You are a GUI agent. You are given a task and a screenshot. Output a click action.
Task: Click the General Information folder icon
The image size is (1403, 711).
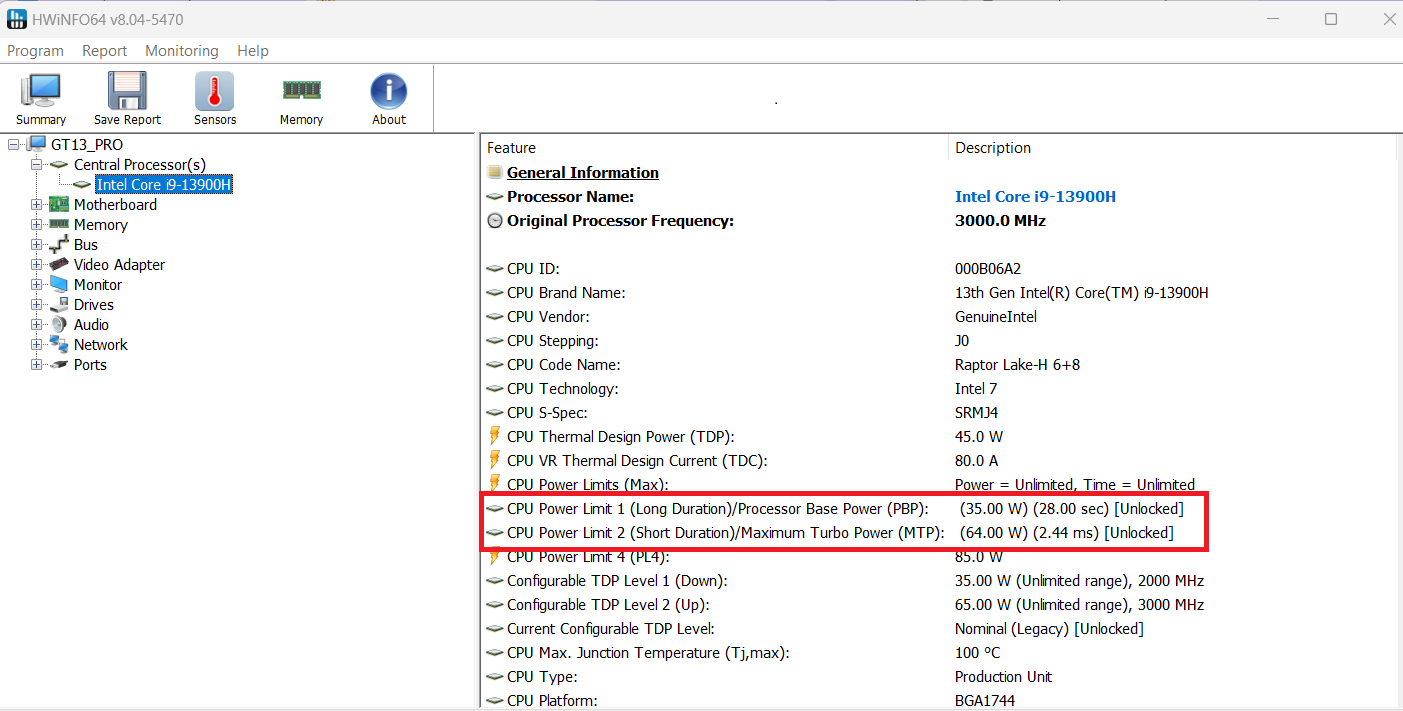[494, 172]
